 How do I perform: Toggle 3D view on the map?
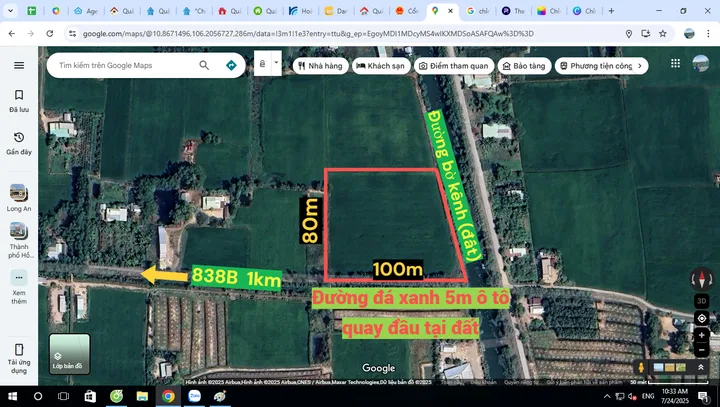tap(701, 301)
